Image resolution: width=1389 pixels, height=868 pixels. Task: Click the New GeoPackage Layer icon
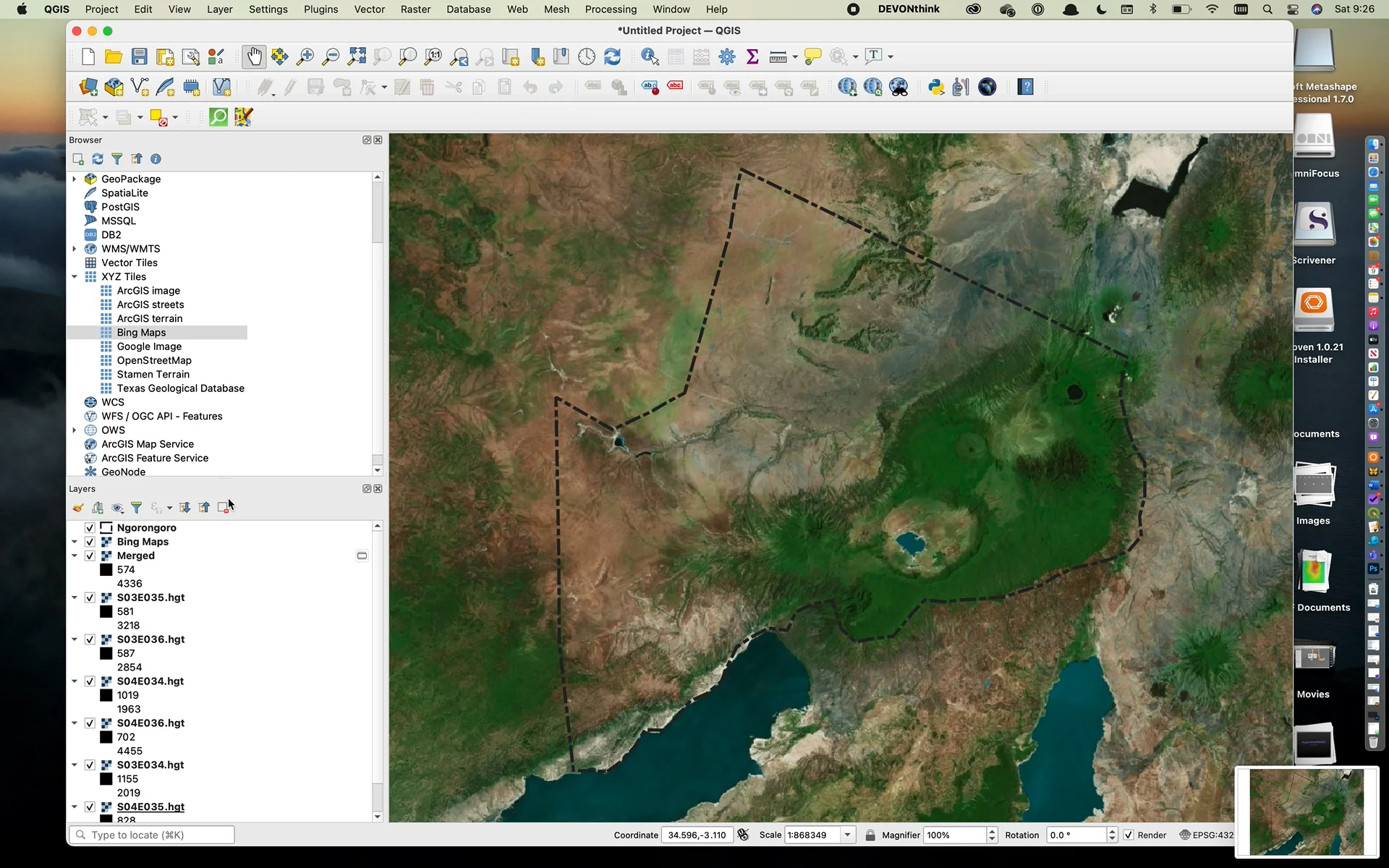(x=114, y=87)
